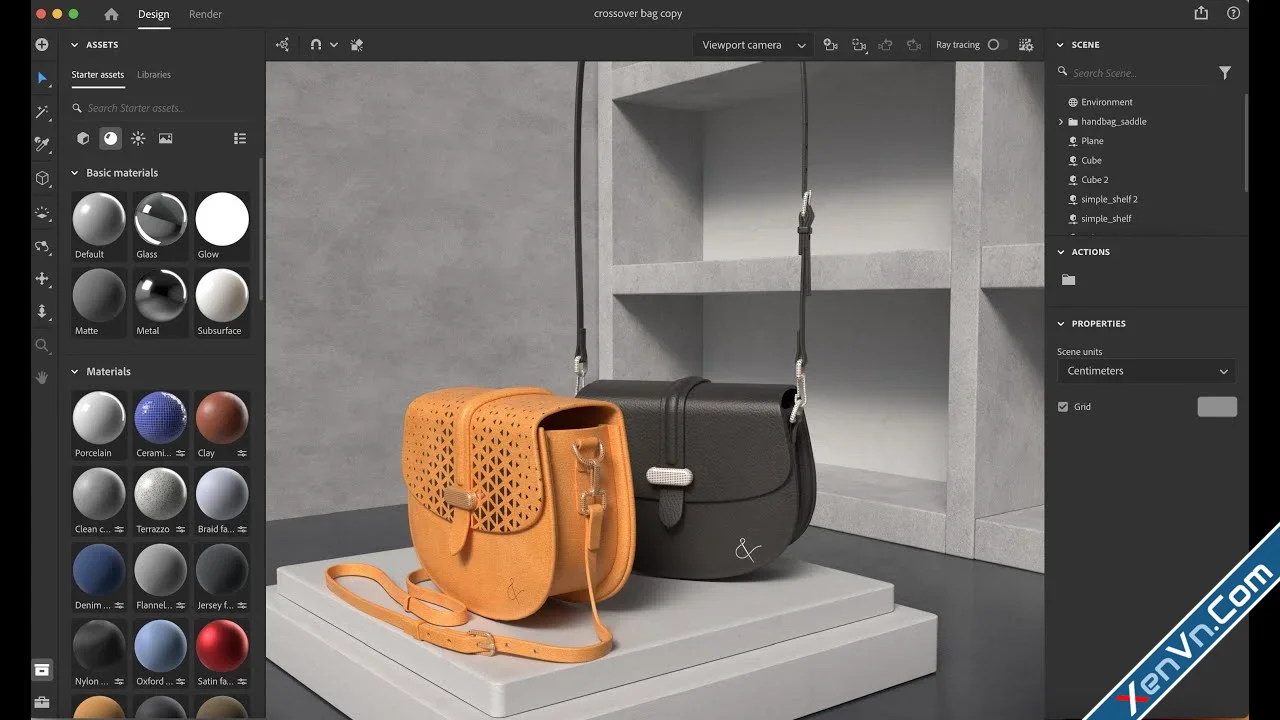The image size is (1280, 720).
Task: Open render settings gear beside Ray tracing
Action: (1026, 45)
